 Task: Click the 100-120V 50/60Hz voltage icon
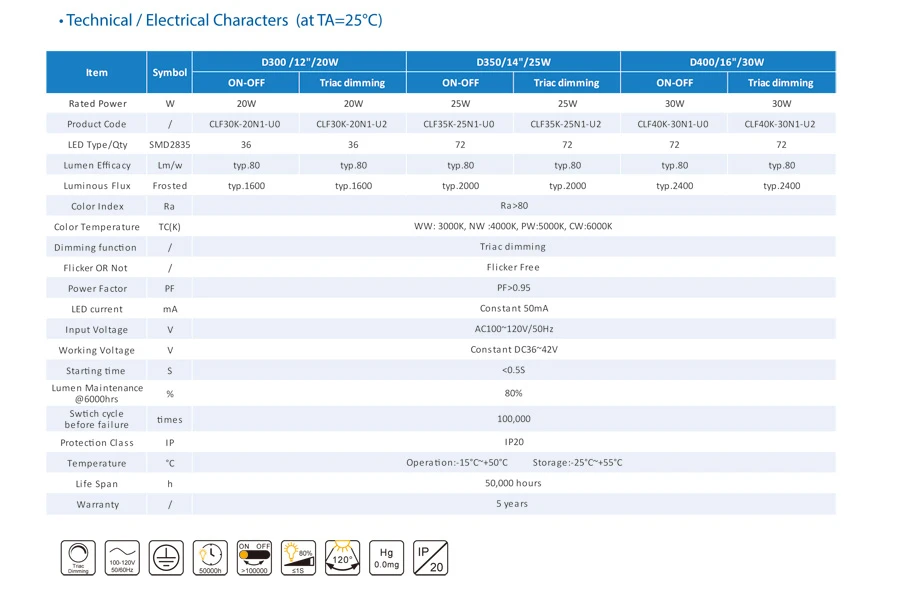coord(122,558)
